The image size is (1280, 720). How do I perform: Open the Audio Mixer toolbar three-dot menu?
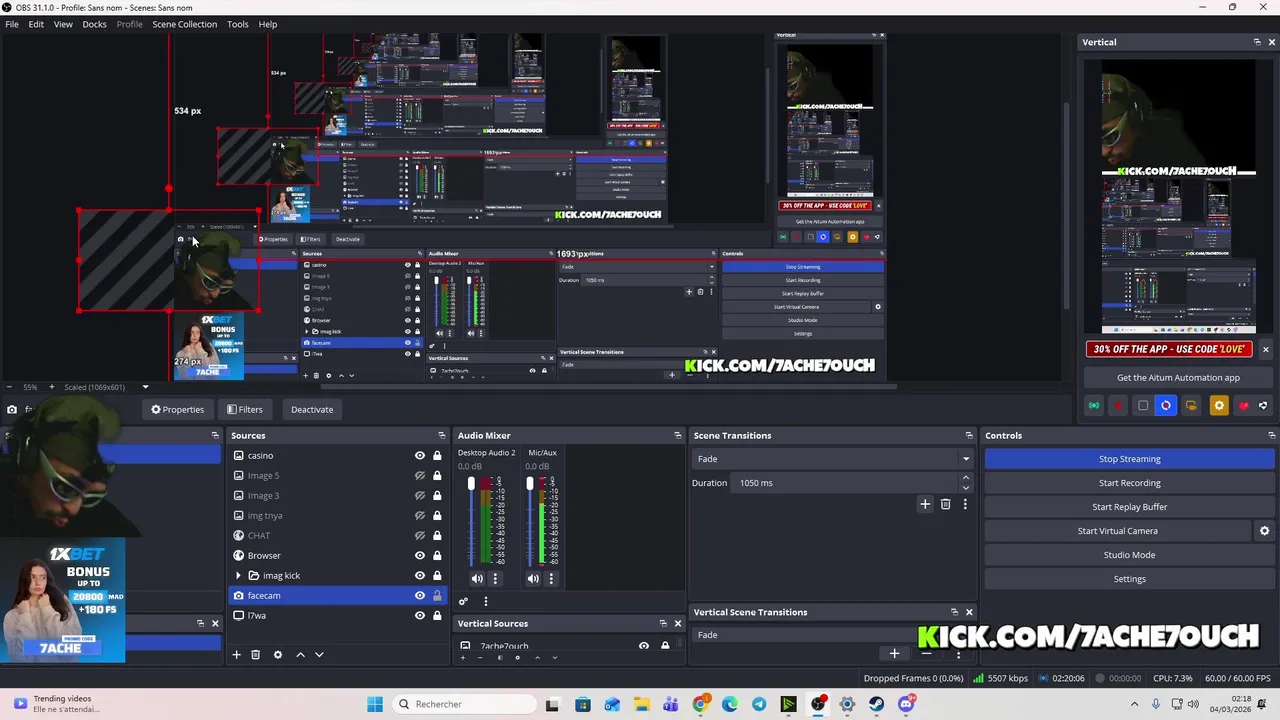486,601
